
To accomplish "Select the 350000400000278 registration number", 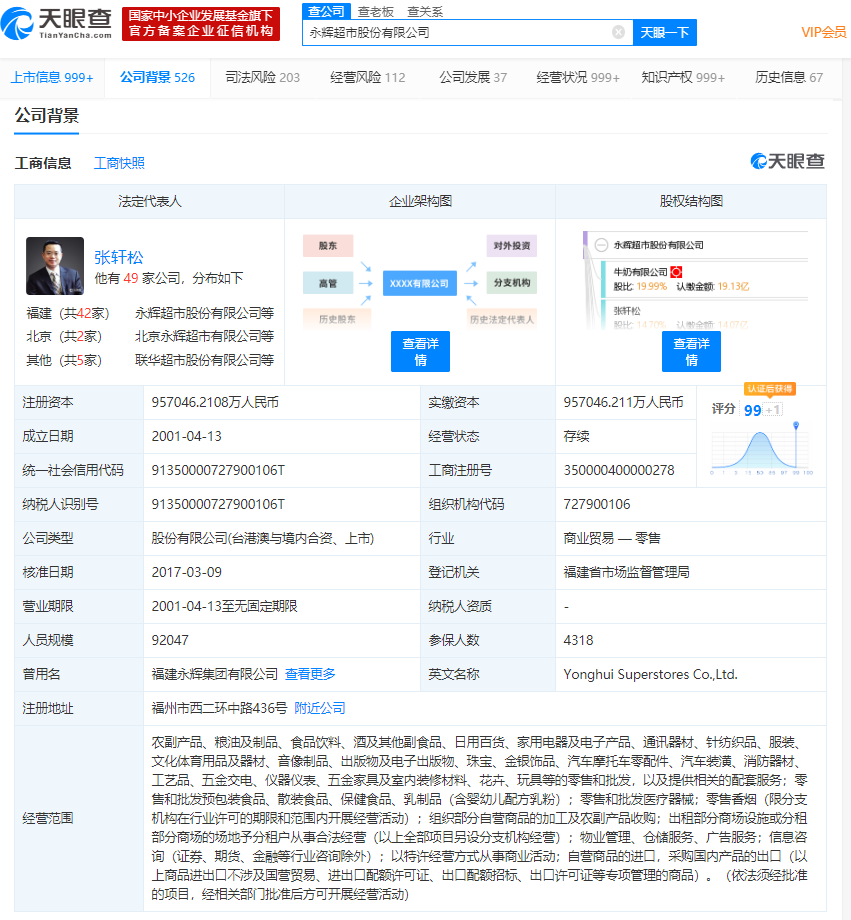I will tap(619, 471).
